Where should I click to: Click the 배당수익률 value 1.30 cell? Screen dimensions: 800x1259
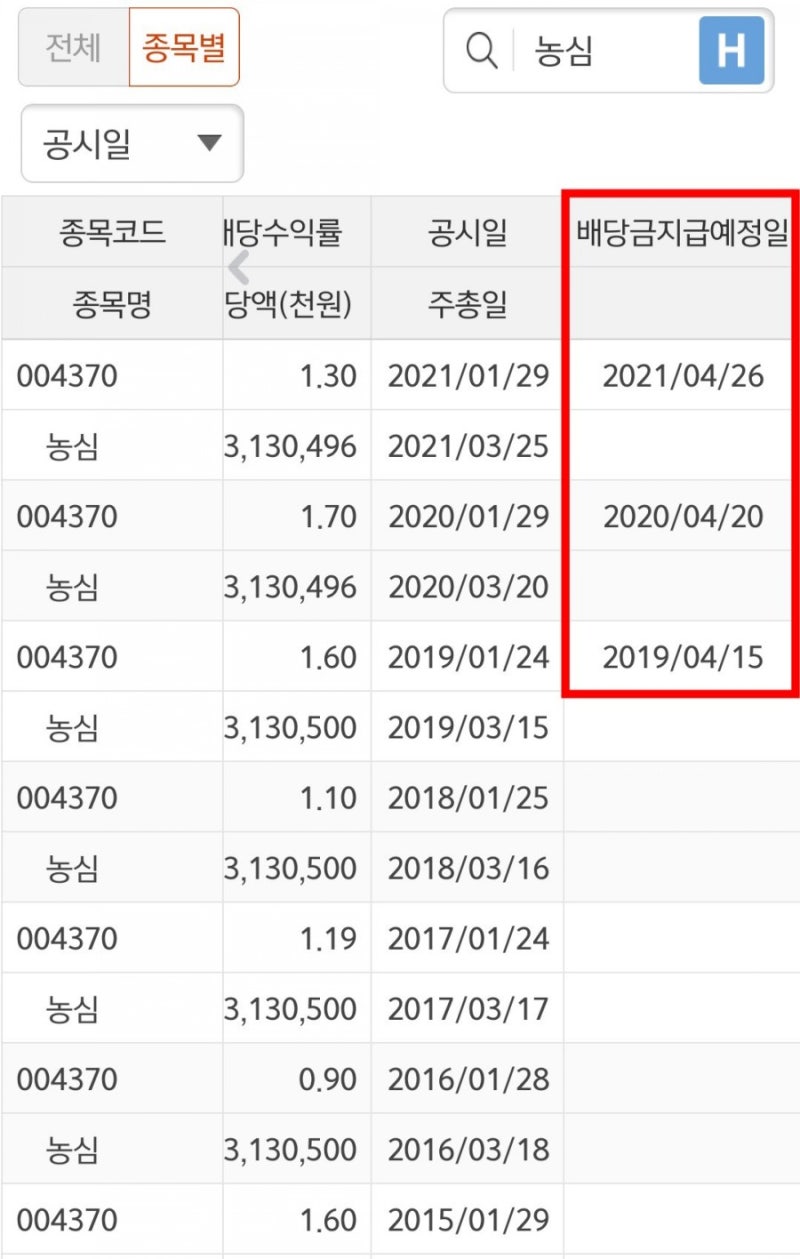(x=330, y=375)
